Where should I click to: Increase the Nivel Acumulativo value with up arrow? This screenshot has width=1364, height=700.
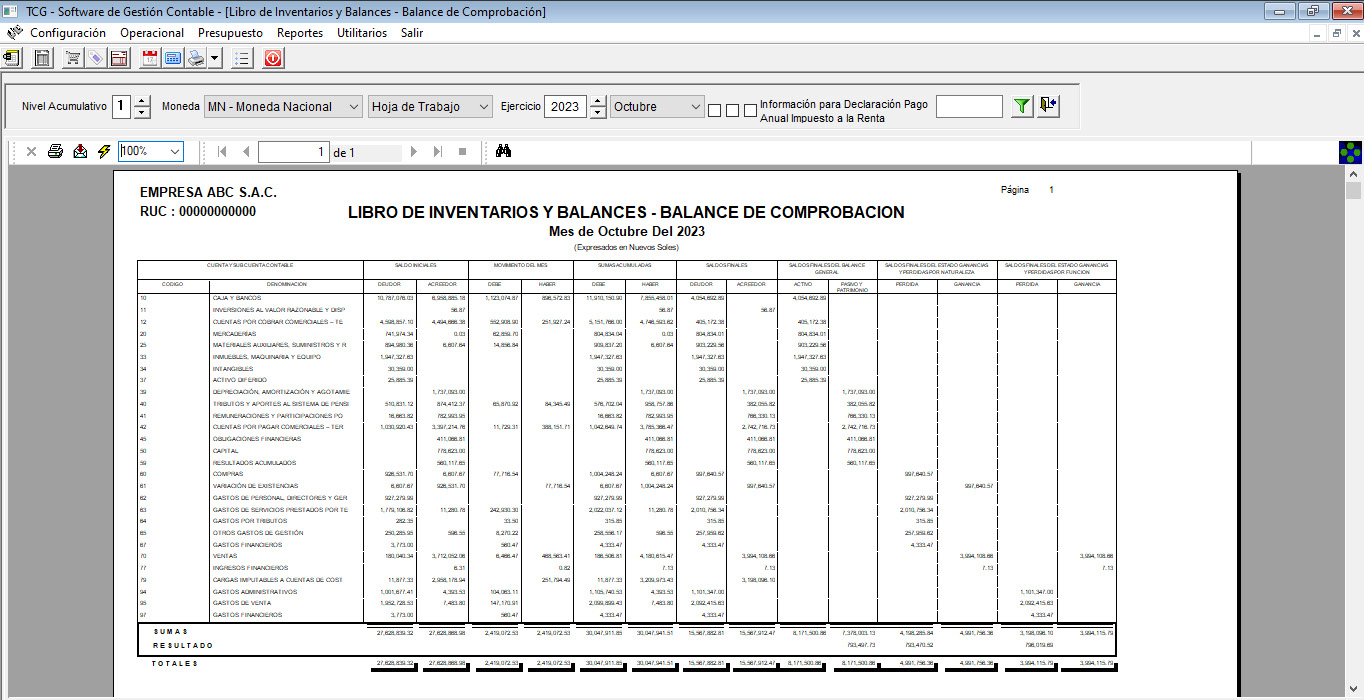142,101
